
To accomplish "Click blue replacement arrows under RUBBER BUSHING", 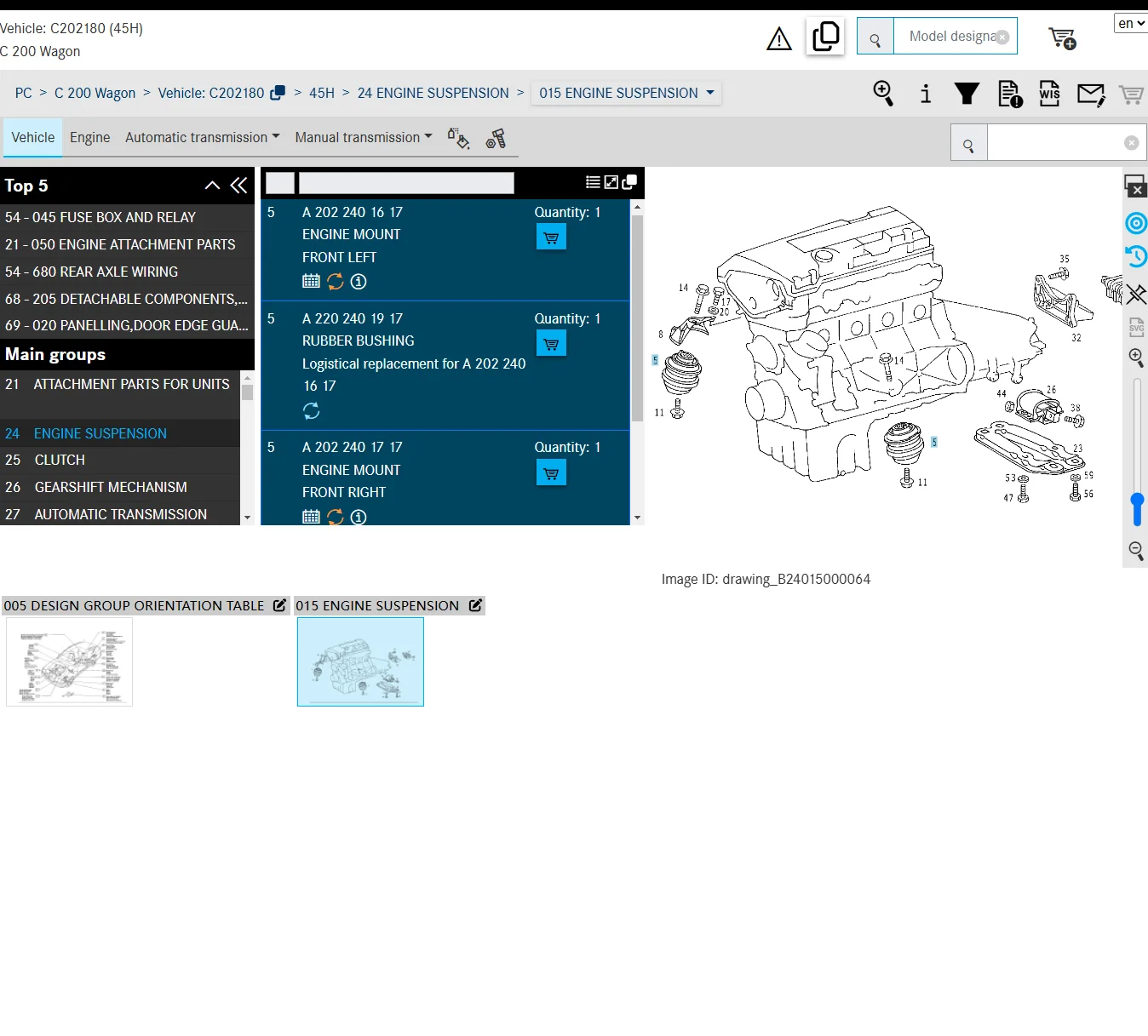I will (x=312, y=411).
